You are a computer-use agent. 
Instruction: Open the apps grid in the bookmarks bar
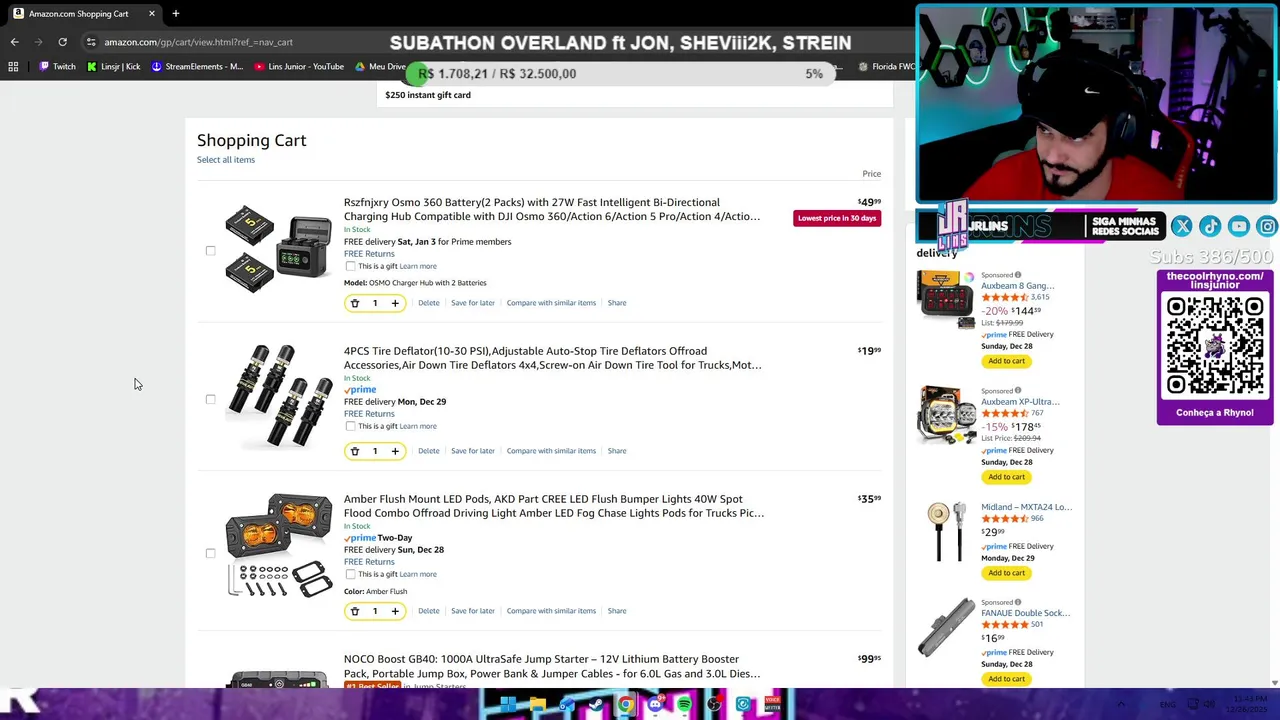[x=13, y=66]
